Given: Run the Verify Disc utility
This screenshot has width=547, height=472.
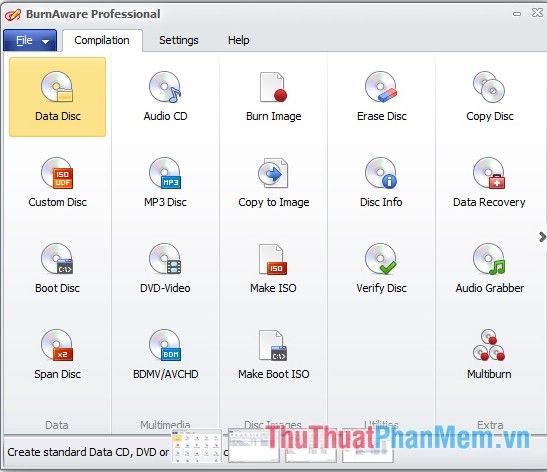Looking at the screenshot, I should tap(381, 269).
